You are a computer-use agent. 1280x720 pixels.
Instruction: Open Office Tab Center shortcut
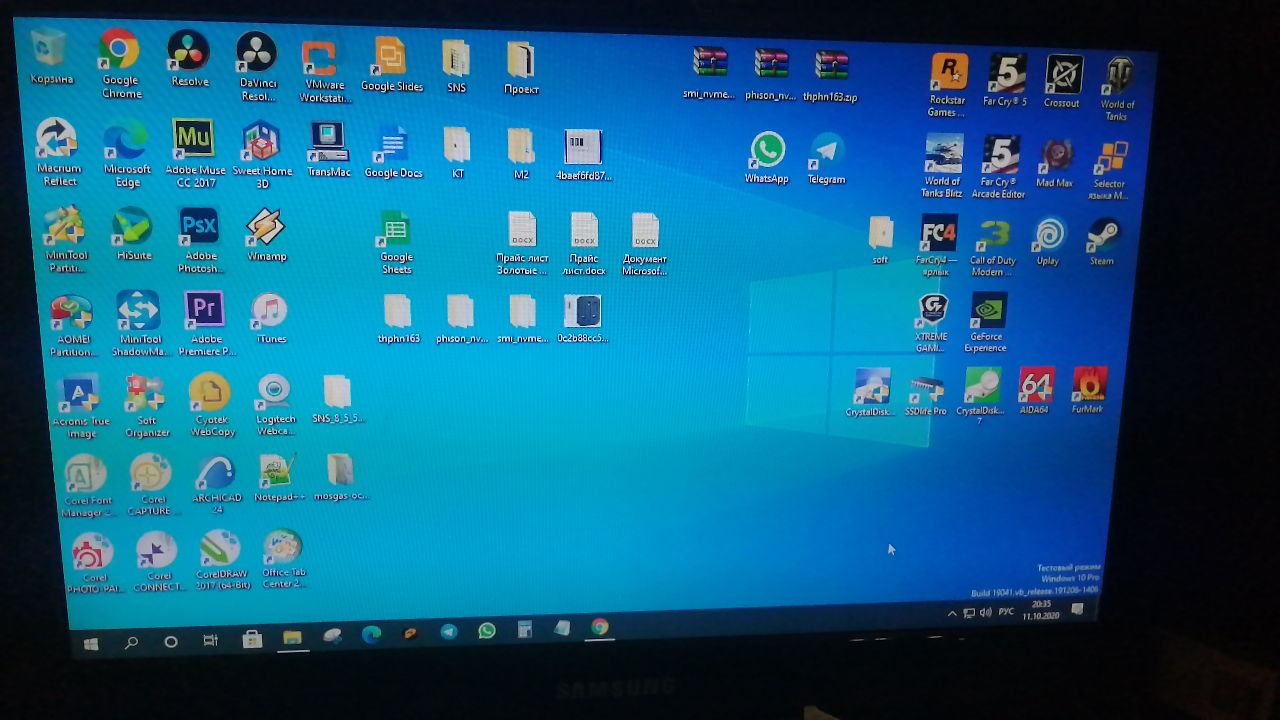(x=284, y=560)
